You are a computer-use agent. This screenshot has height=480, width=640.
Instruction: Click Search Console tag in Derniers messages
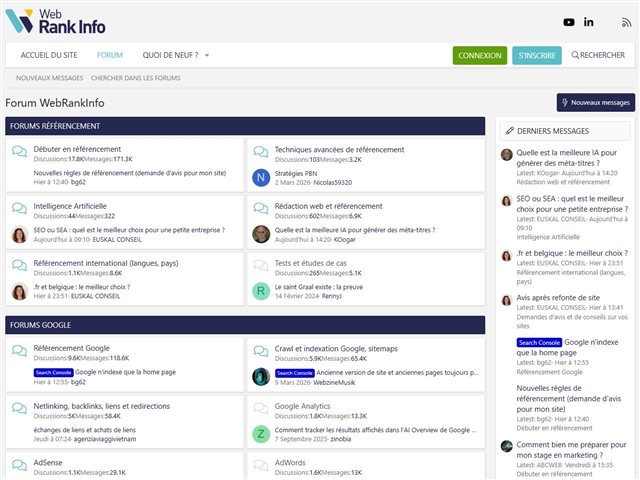tap(539, 342)
